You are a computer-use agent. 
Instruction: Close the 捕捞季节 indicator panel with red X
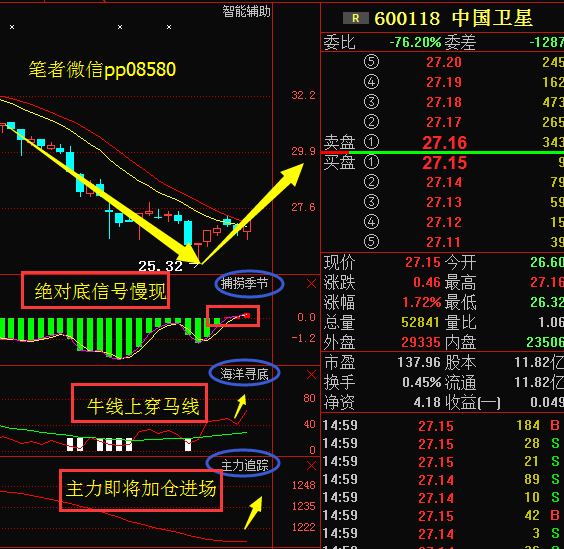311,284
